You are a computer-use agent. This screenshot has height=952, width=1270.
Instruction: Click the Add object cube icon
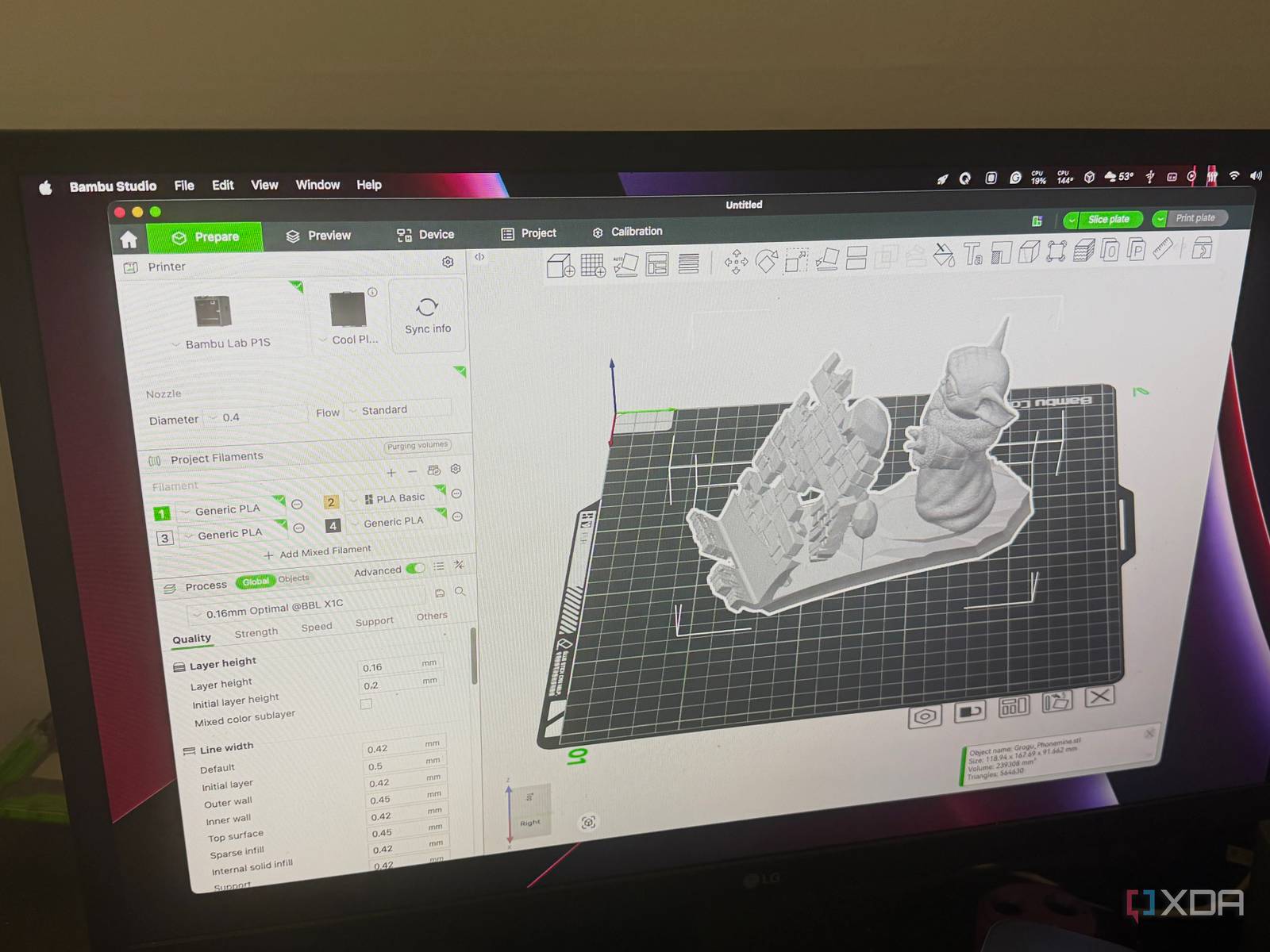point(560,265)
